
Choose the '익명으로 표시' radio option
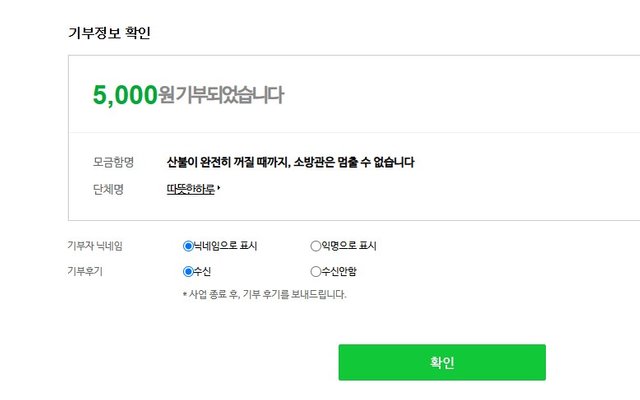coord(316,246)
